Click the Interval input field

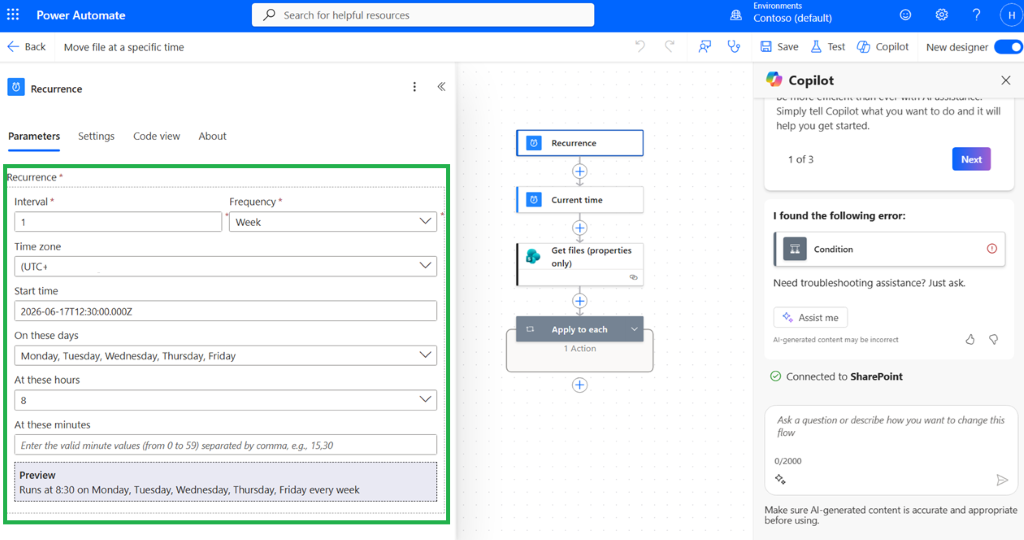tap(118, 222)
